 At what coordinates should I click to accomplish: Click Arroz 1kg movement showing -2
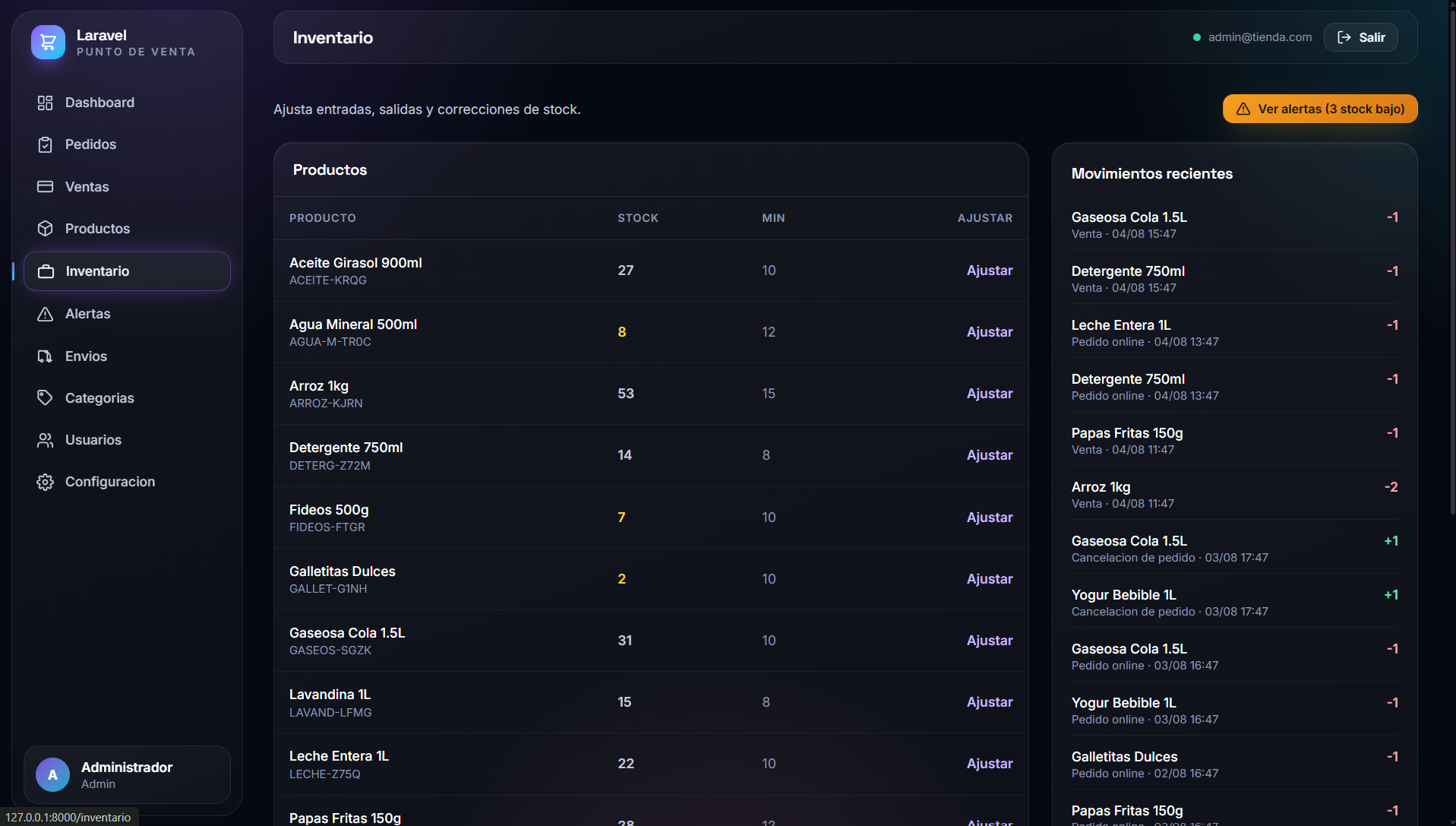[1235, 494]
